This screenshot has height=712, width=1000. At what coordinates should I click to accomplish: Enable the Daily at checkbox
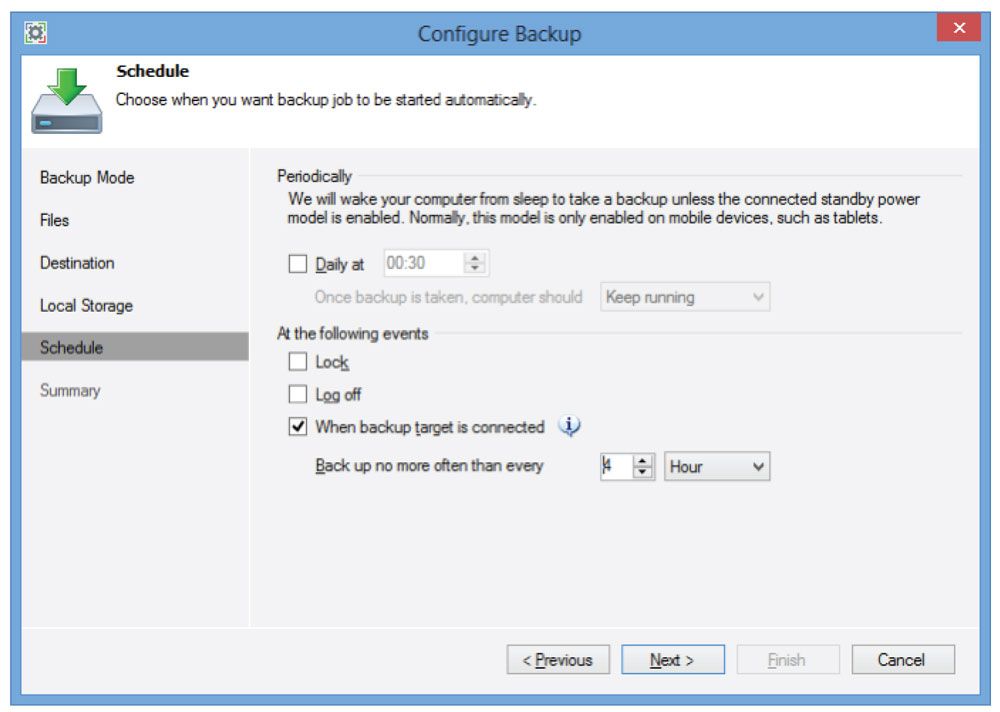pyautogui.click(x=297, y=265)
